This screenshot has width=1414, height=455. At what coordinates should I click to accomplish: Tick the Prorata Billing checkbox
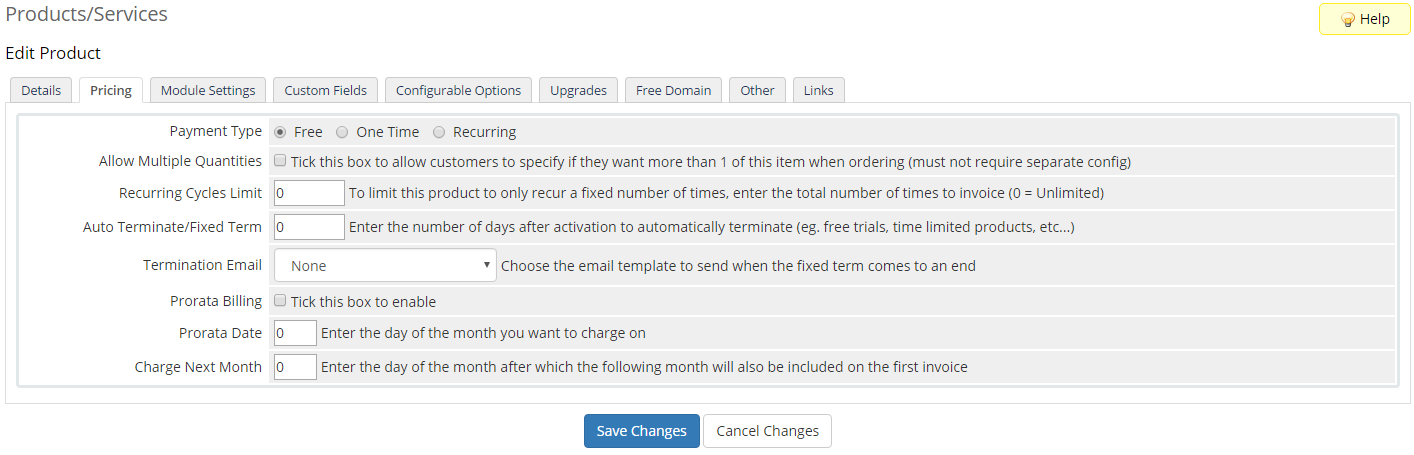point(281,301)
